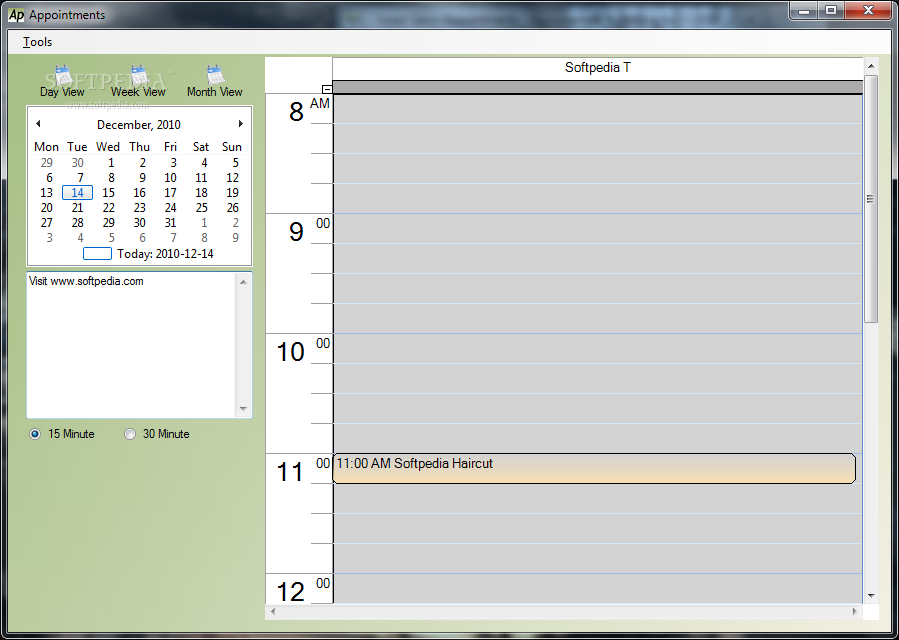Select December 25 in mini calendar
Image resolution: width=899 pixels, height=640 pixels.
click(201, 208)
